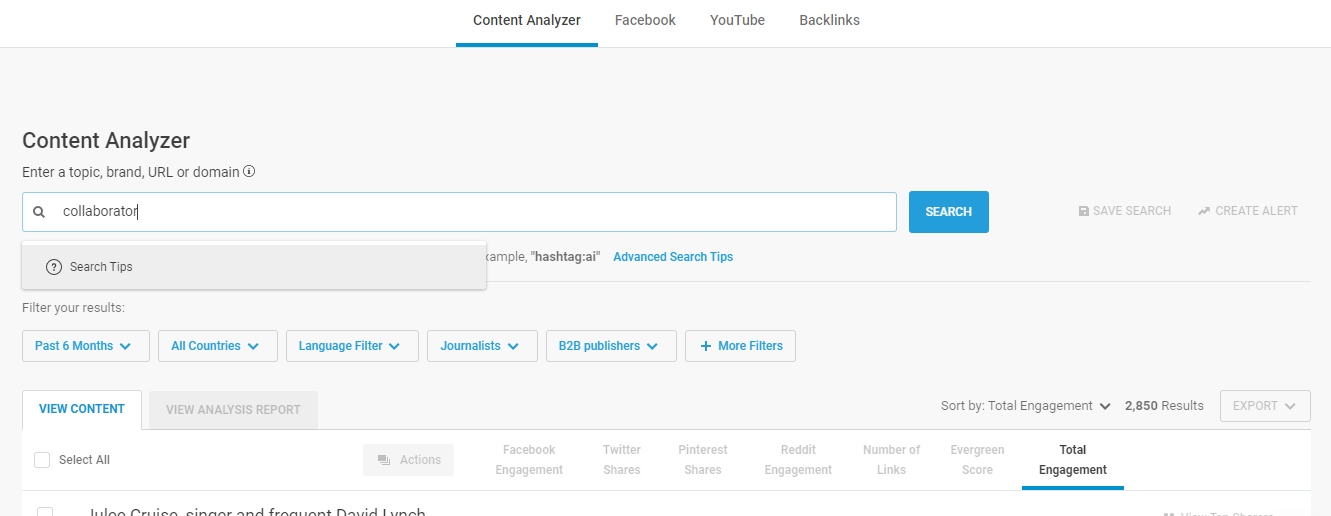Viewport: 1331px width, 516px height.
Task: Sort by Number of Links column
Action: 891,460
